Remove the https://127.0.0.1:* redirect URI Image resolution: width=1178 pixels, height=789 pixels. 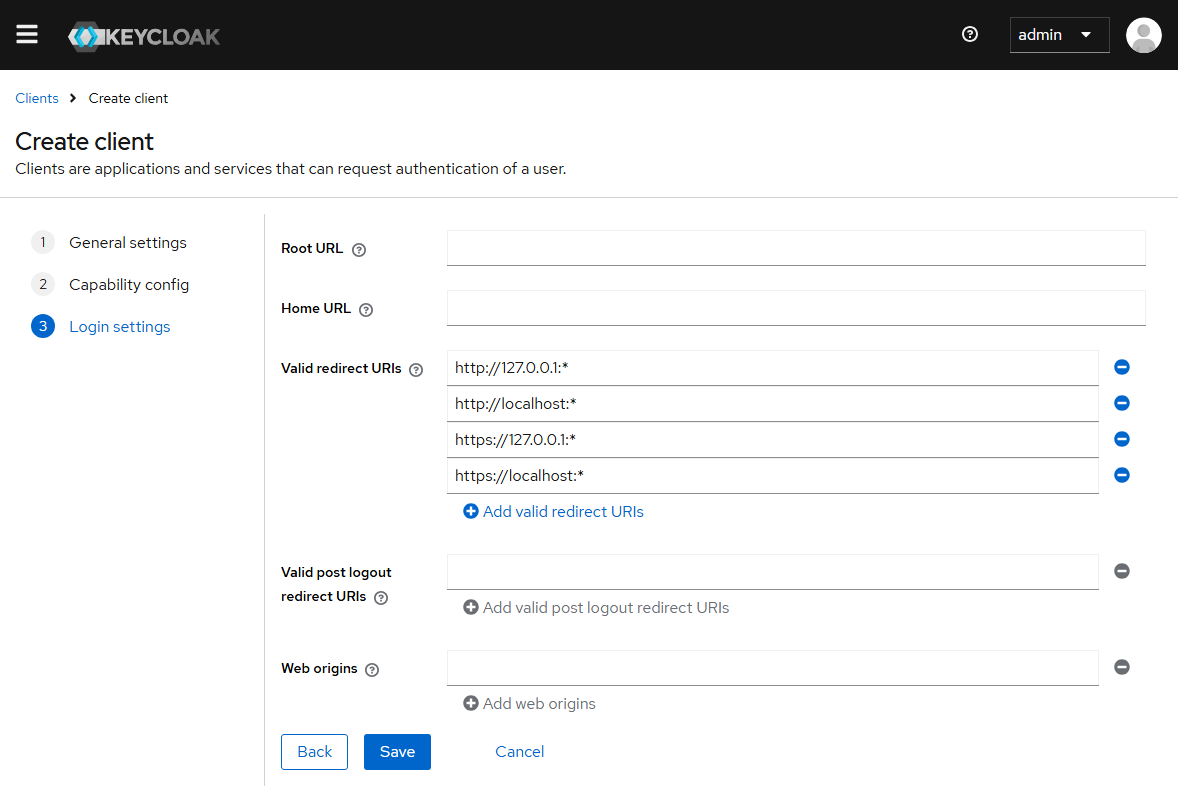pos(1121,440)
